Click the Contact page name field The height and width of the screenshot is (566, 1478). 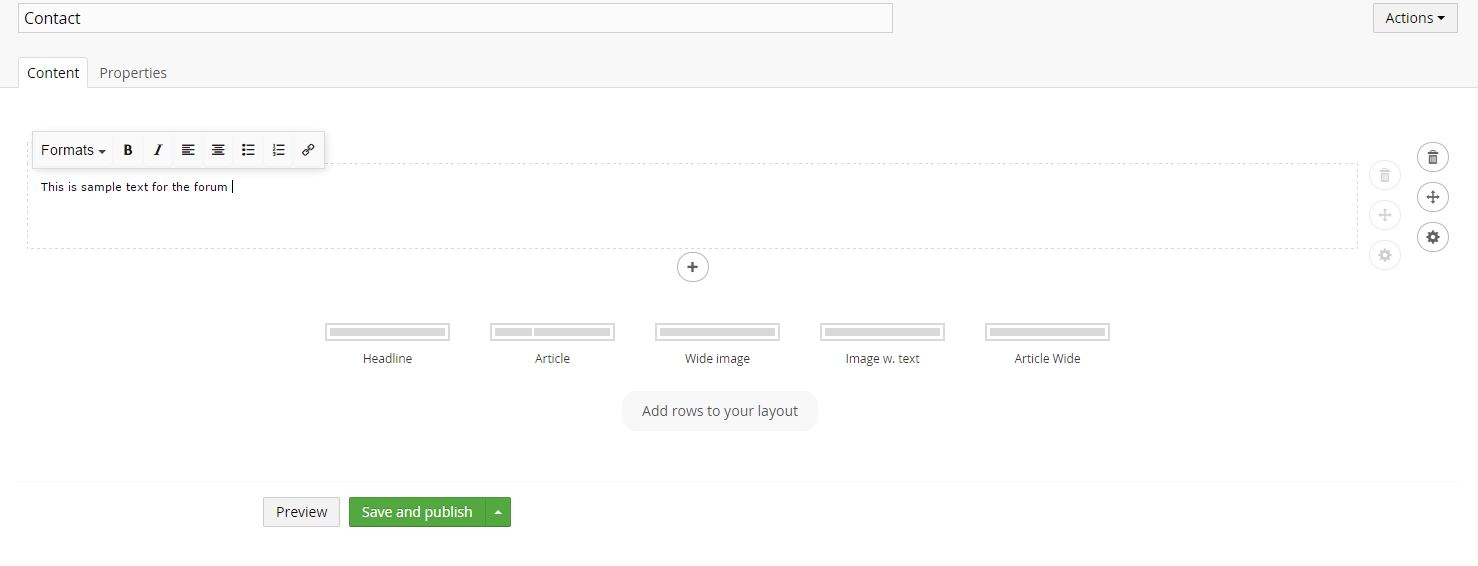(455, 18)
